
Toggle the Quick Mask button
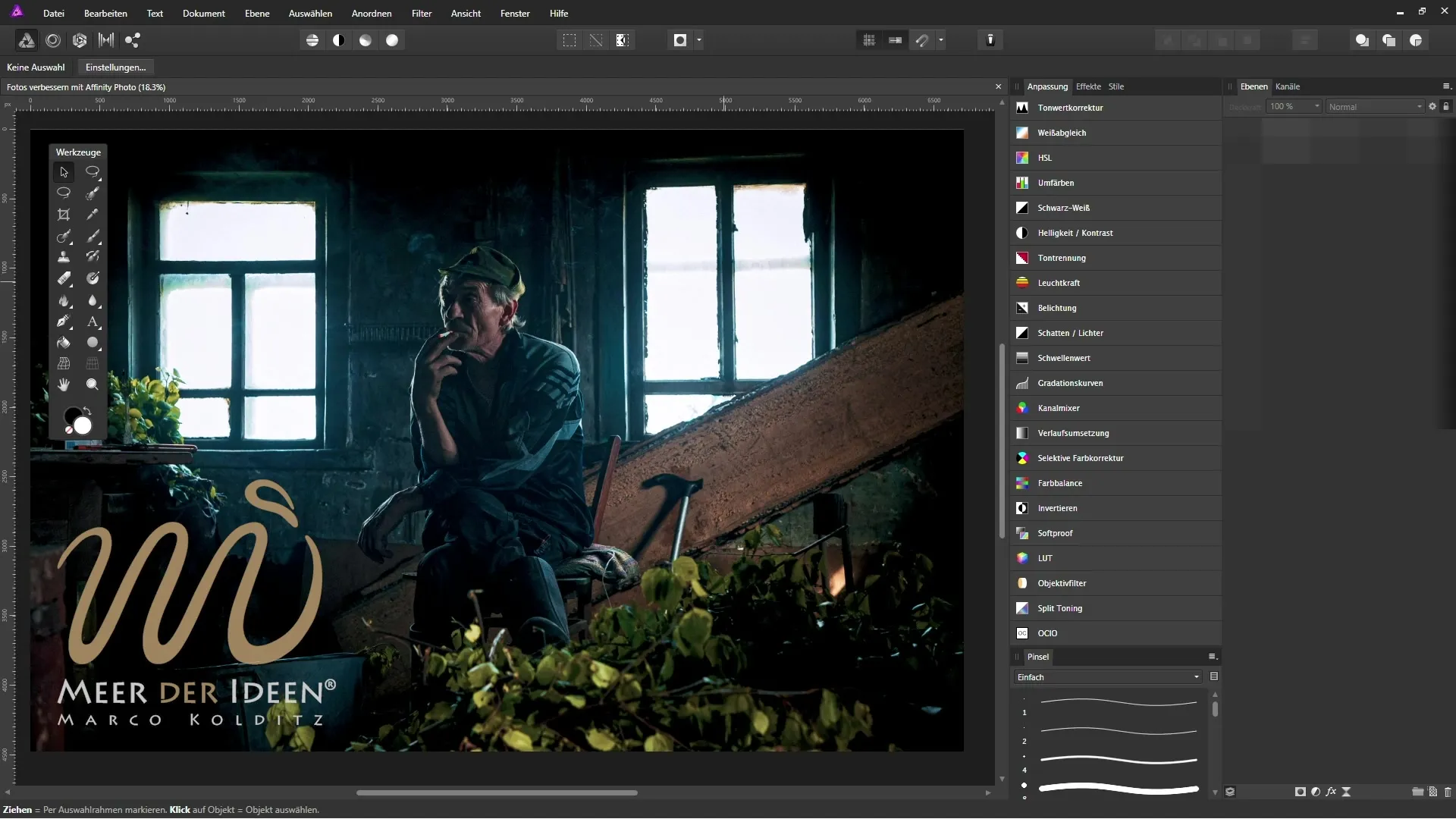[x=680, y=40]
